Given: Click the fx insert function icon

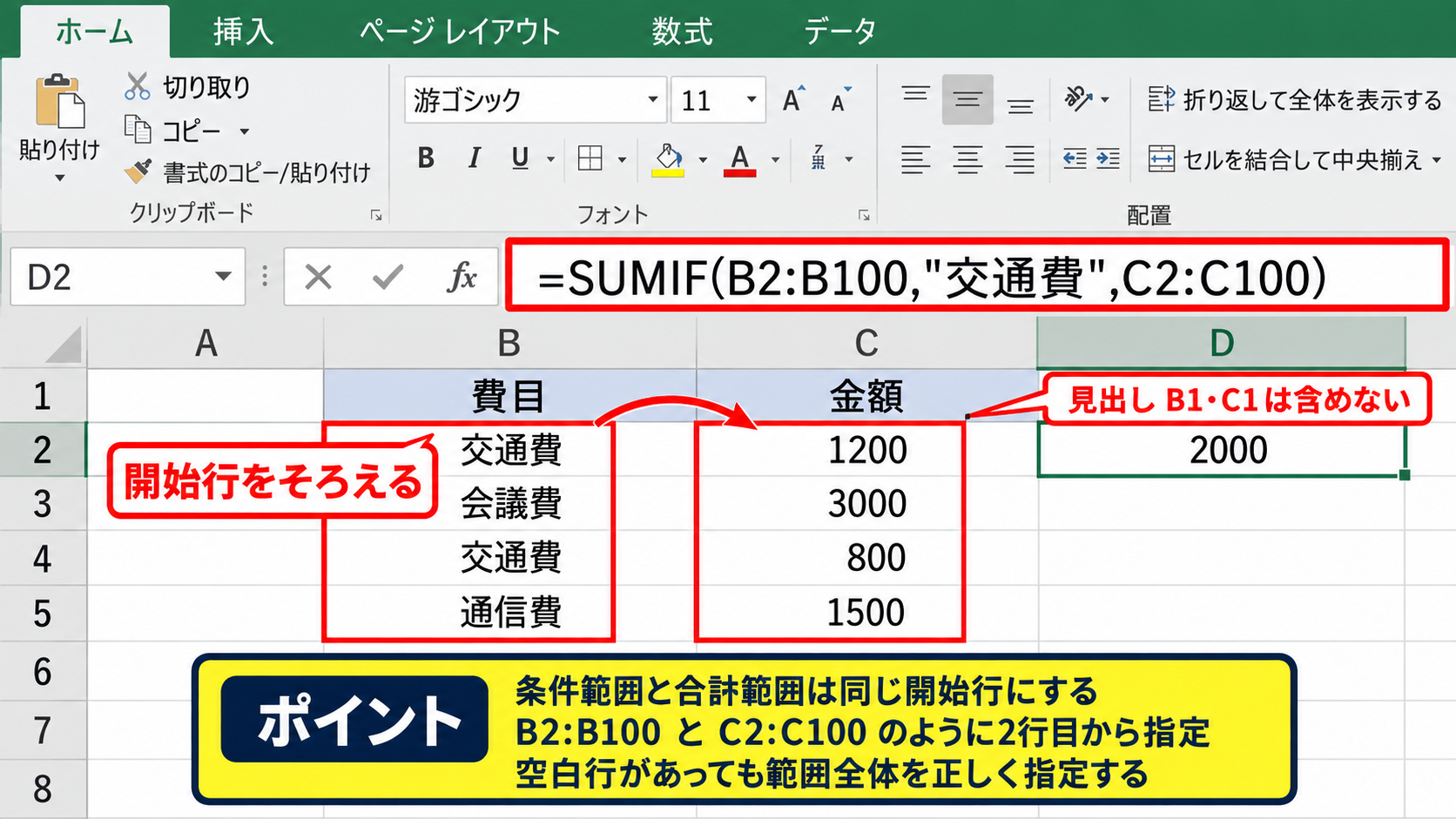Looking at the screenshot, I should coord(462,277).
